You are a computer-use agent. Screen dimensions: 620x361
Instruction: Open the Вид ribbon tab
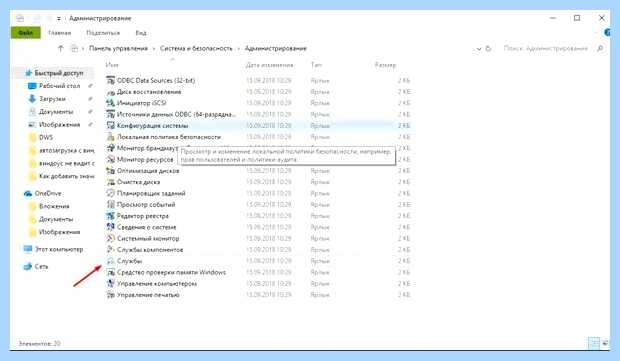[x=141, y=33]
